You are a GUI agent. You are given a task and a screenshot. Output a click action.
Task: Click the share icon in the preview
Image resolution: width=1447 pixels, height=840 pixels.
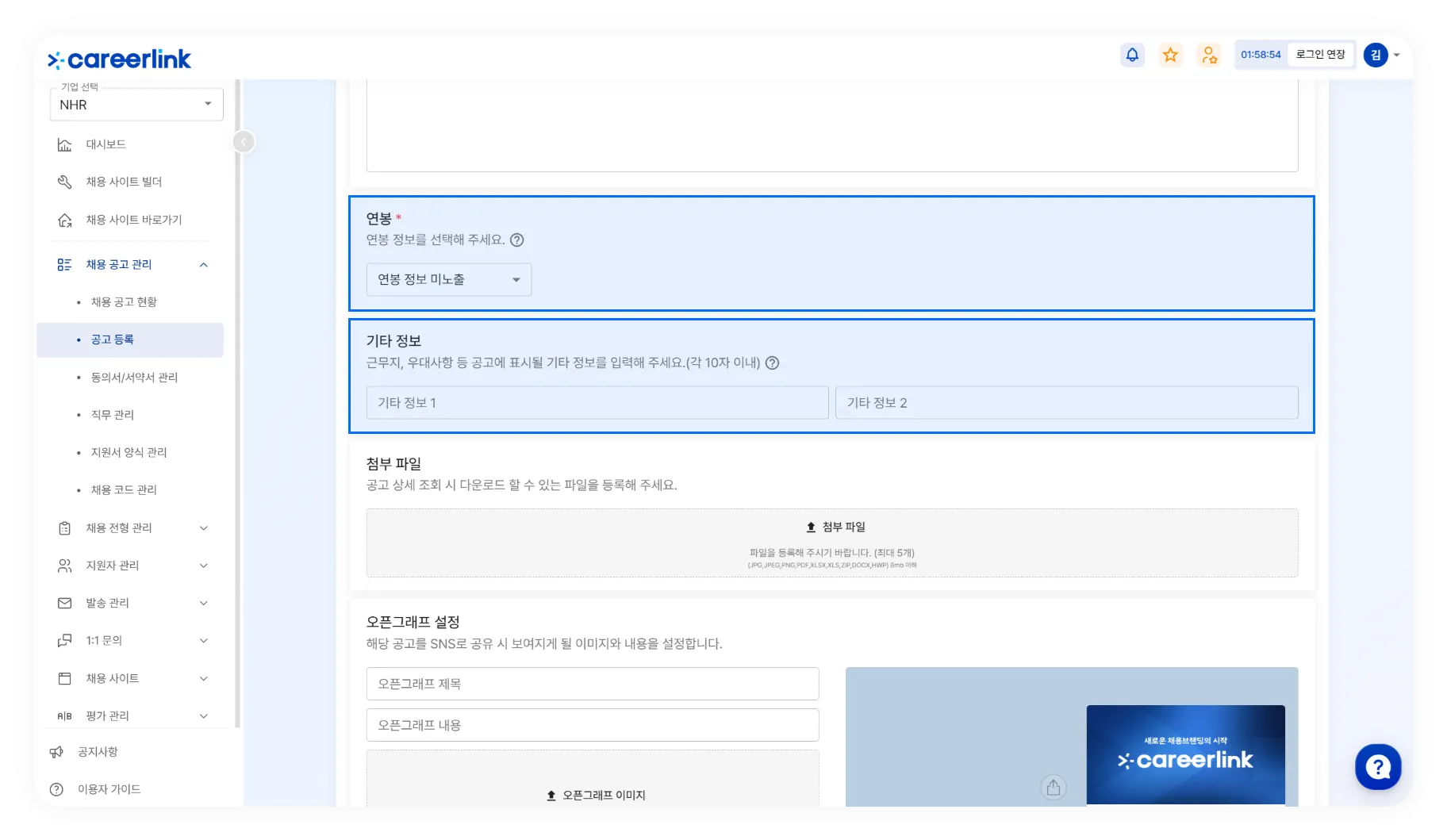[x=1053, y=788]
